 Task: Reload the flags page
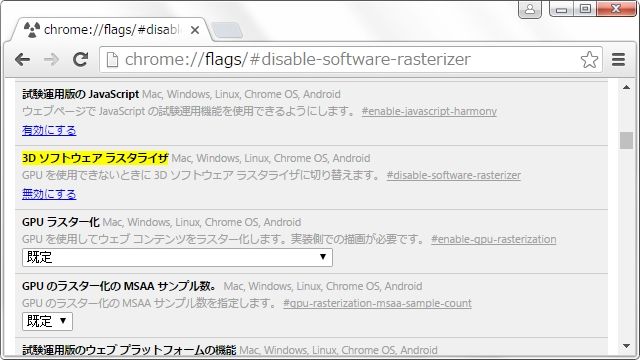80,60
